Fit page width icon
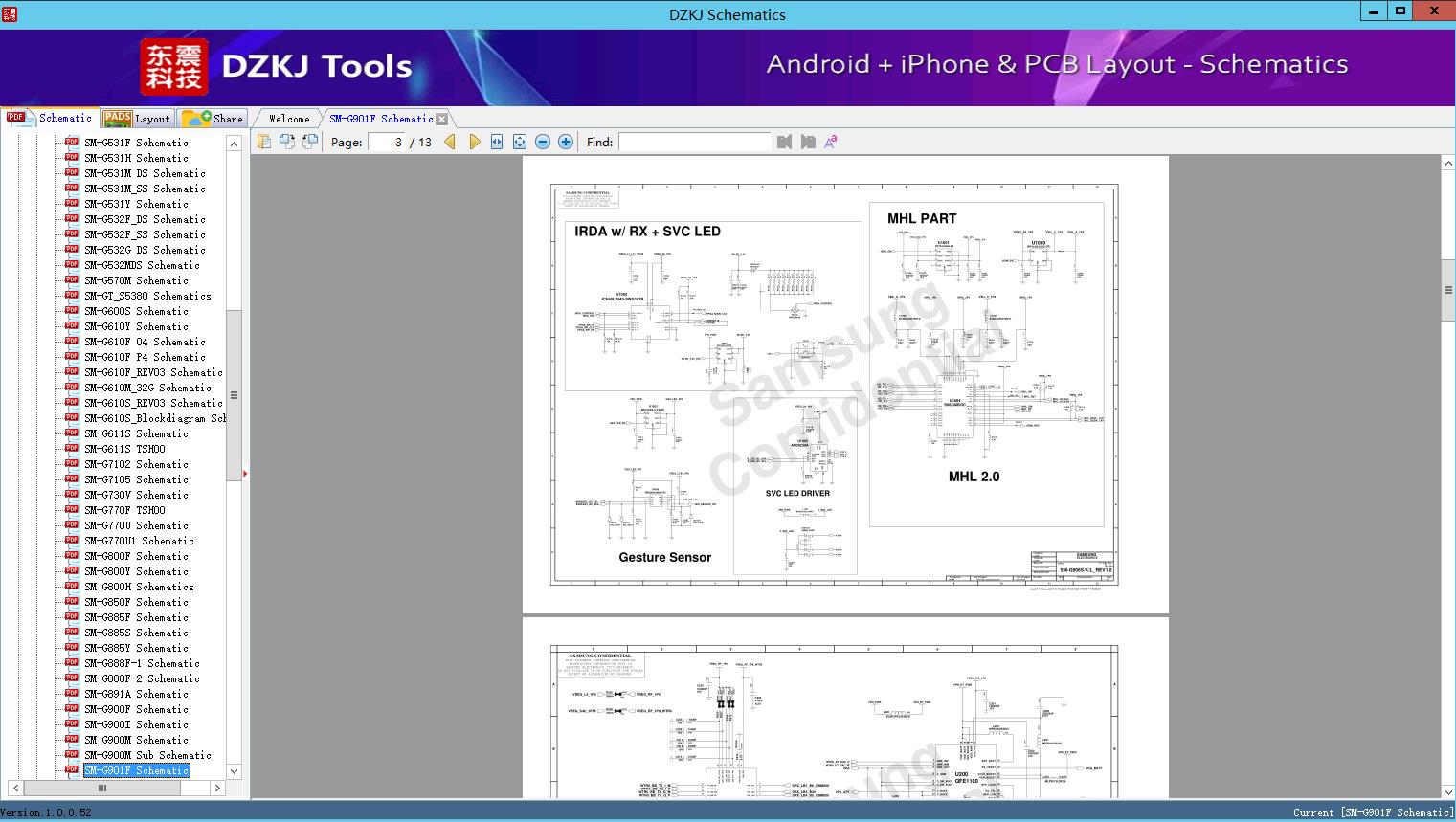The height and width of the screenshot is (822, 1456). click(x=497, y=142)
